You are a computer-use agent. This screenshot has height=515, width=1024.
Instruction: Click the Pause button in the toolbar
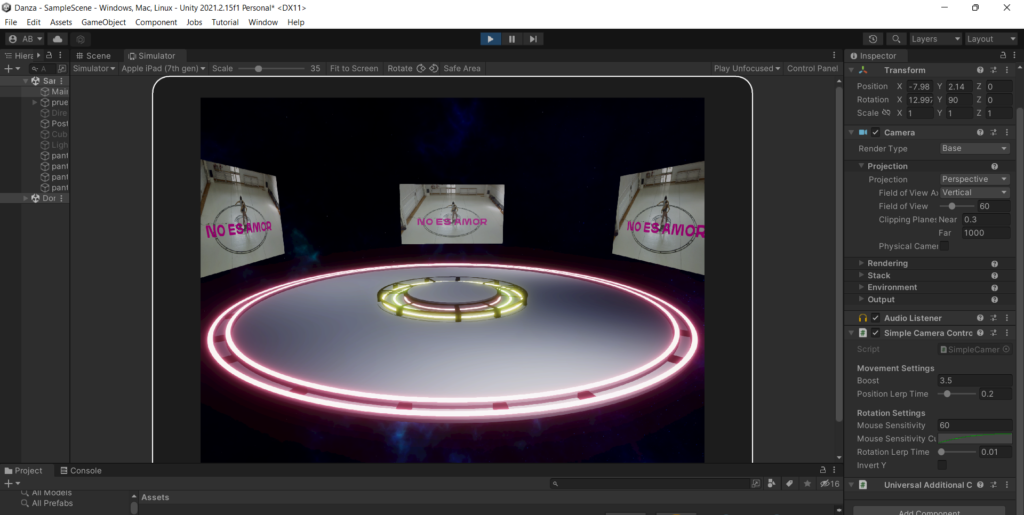coord(512,39)
